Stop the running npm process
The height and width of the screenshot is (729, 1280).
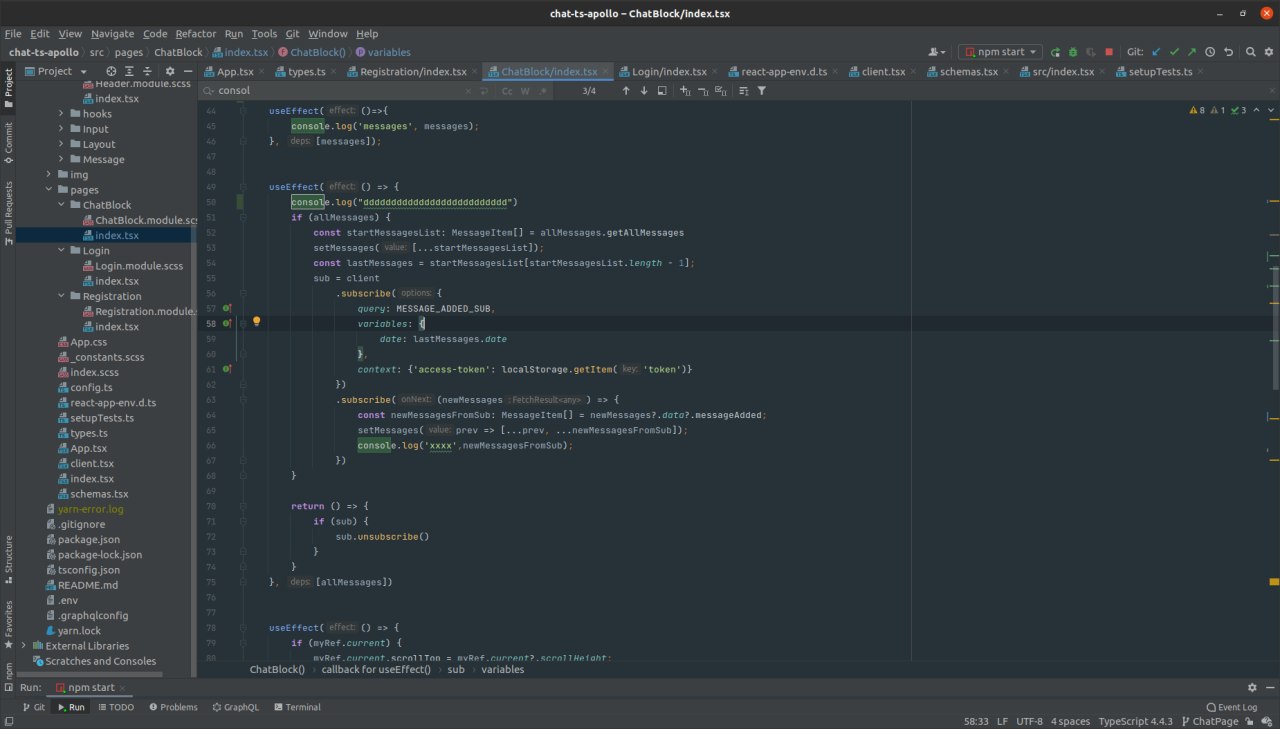coord(1108,52)
